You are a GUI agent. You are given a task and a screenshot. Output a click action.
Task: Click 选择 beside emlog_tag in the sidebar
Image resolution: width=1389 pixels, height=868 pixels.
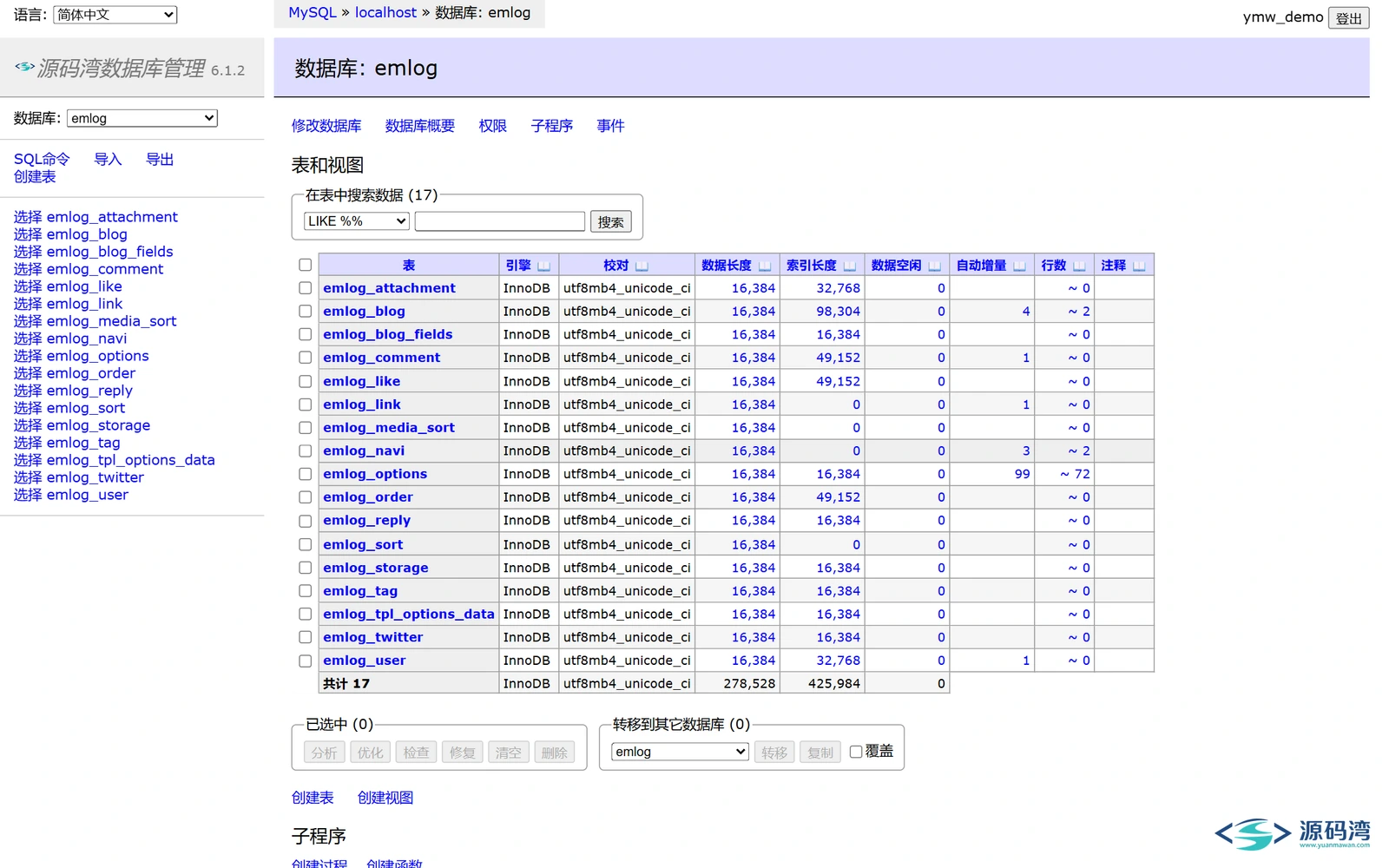click(28, 443)
